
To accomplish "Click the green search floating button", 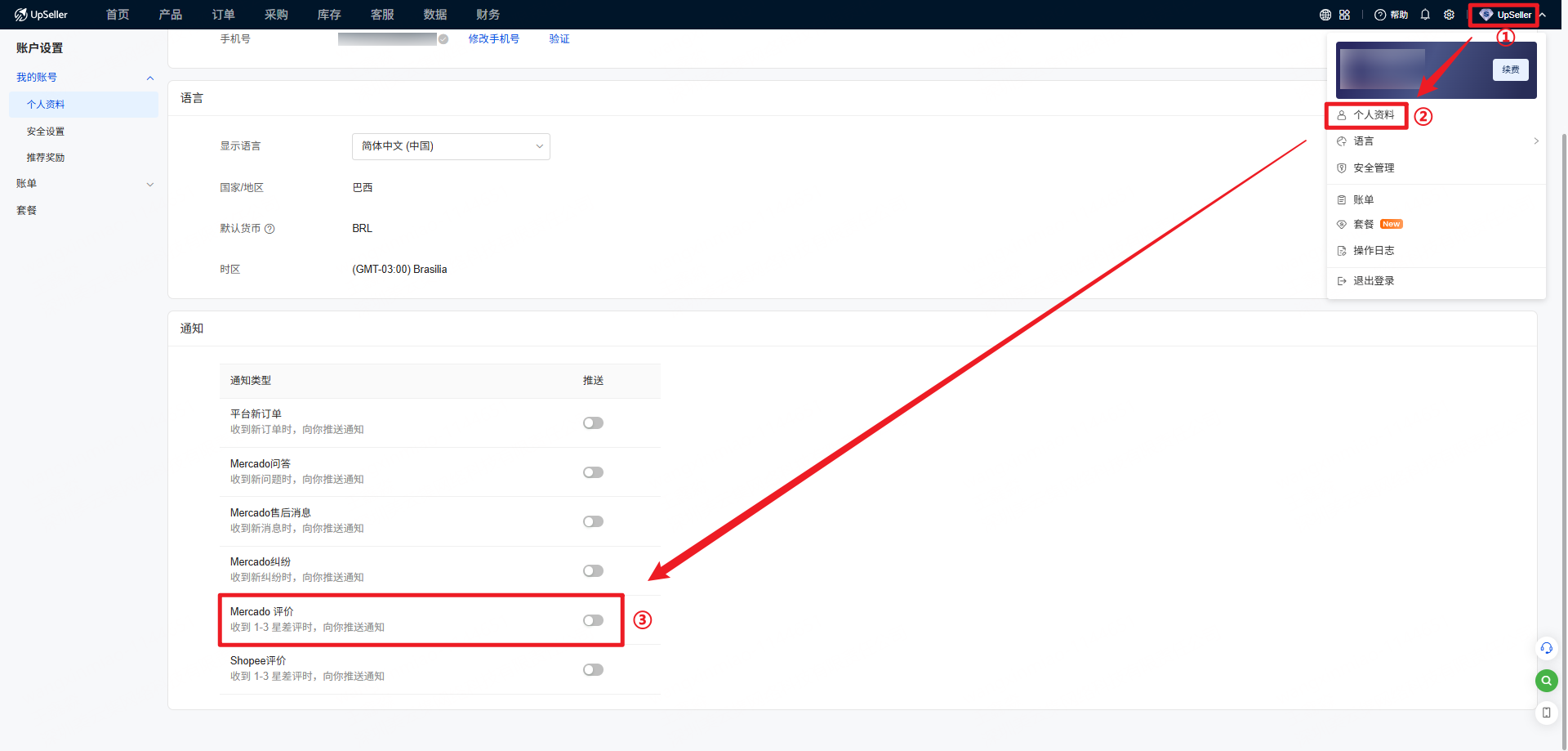I will [x=1546, y=680].
